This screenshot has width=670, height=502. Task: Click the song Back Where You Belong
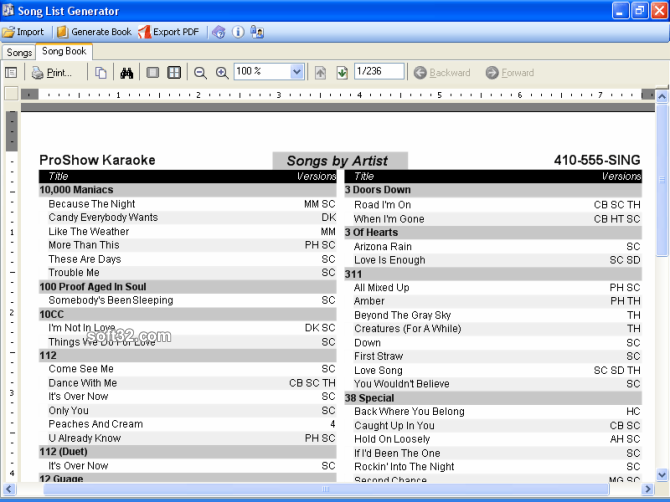coord(409,411)
